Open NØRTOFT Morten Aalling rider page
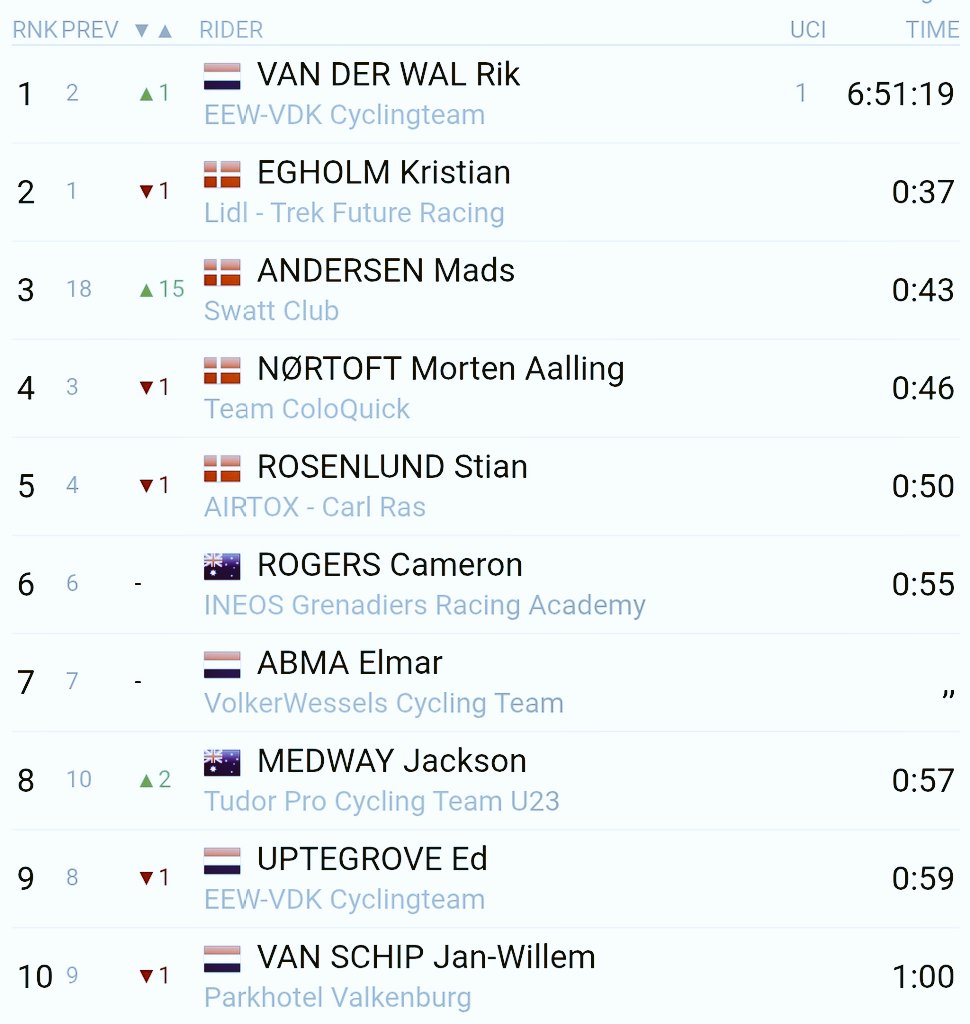 [440, 369]
